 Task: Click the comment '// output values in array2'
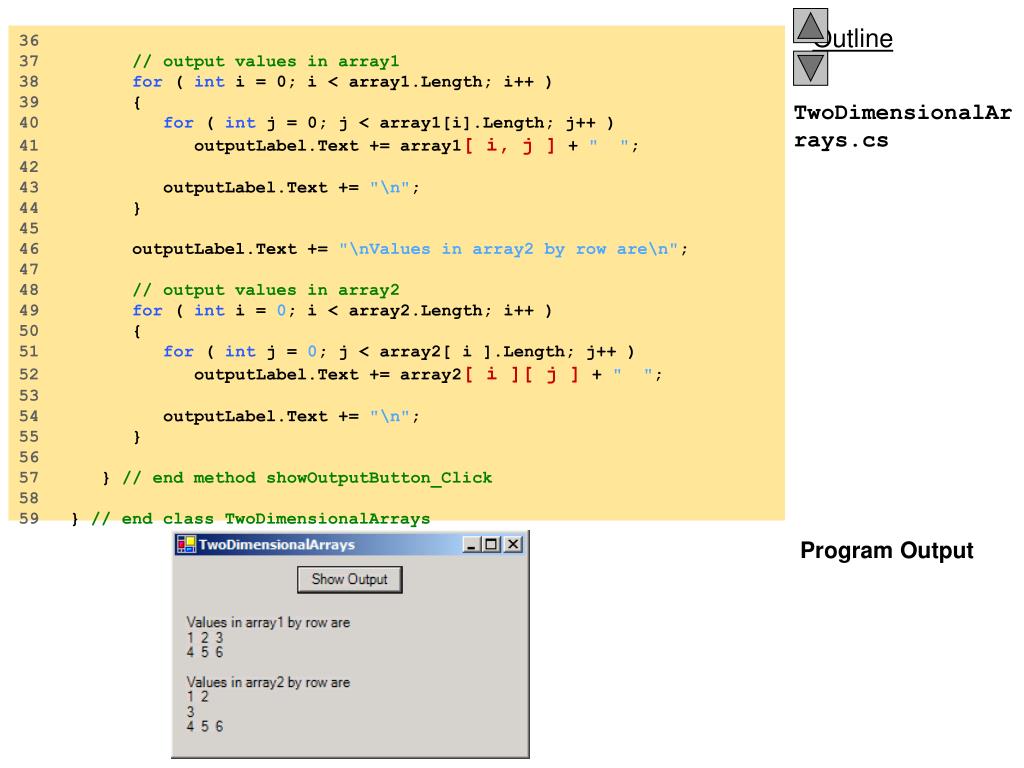[265, 290]
